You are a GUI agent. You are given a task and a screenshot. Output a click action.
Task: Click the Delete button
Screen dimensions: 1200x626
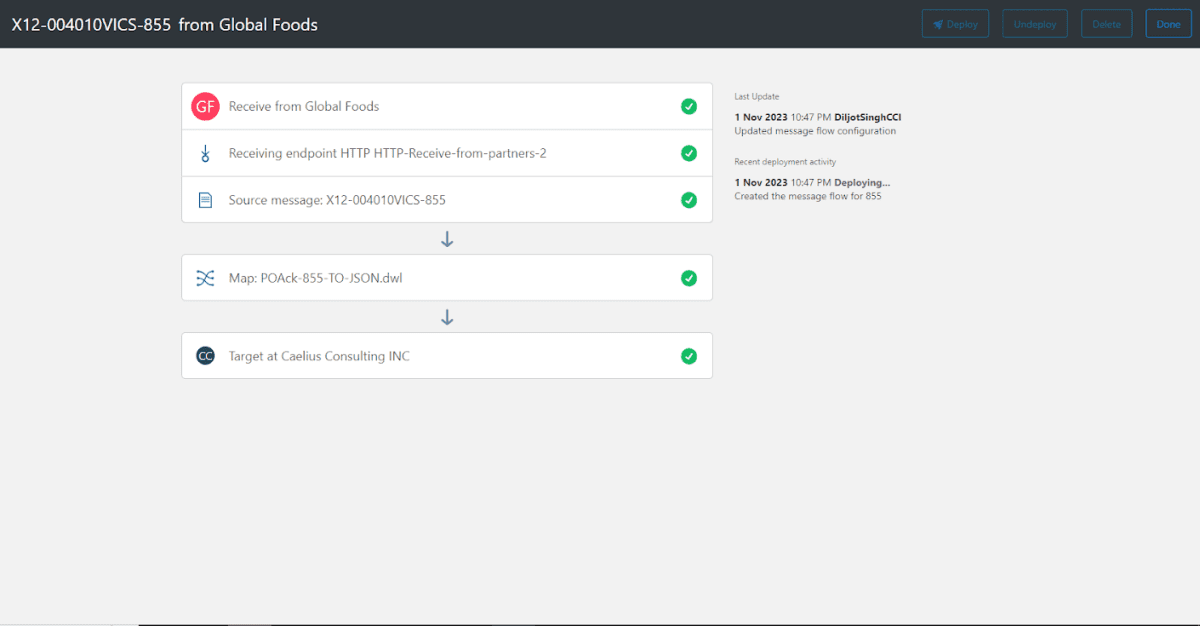pos(1107,24)
